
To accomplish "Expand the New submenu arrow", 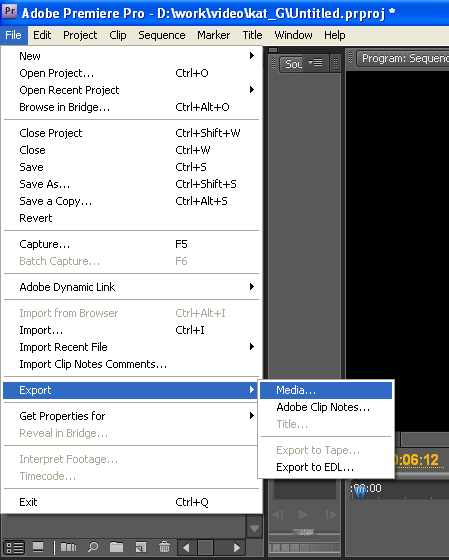I will point(252,56).
